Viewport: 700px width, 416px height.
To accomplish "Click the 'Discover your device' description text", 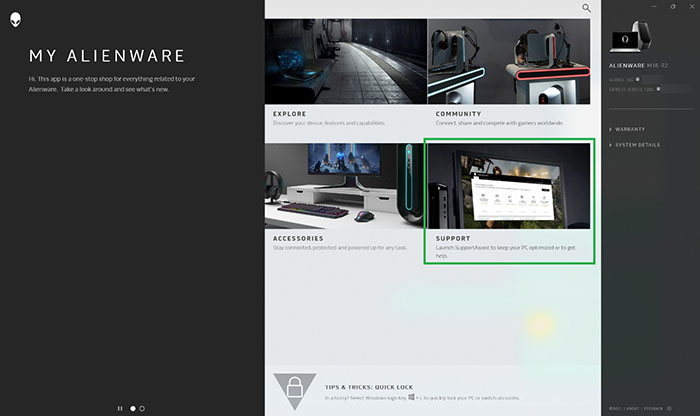I will point(329,123).
